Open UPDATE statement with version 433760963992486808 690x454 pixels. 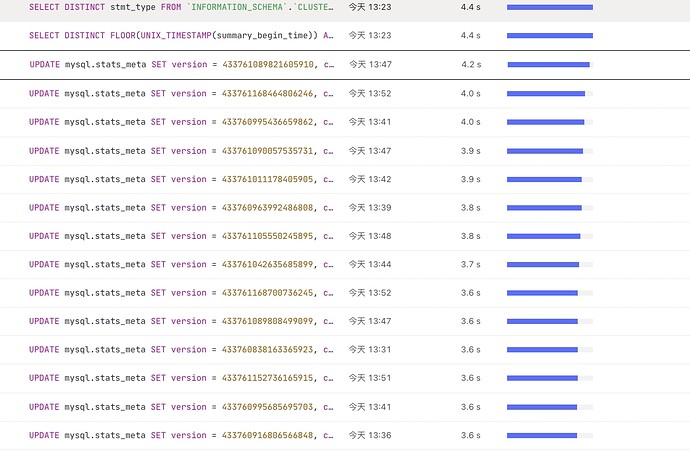(180, 208)
